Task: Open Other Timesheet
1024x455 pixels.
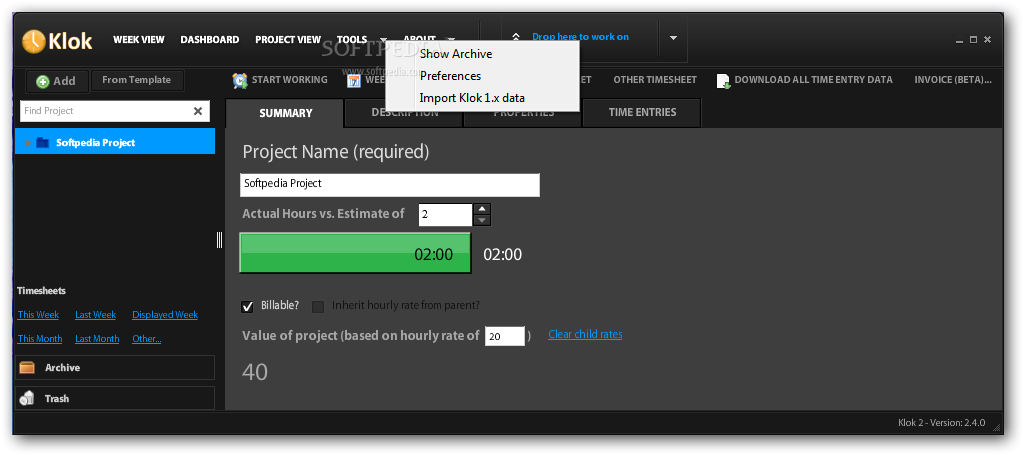Action: (x=655, y=80)
